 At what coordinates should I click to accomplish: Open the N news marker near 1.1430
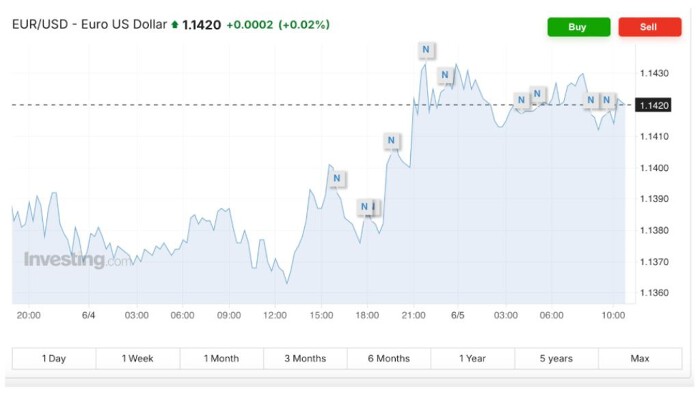click(445, 75)
